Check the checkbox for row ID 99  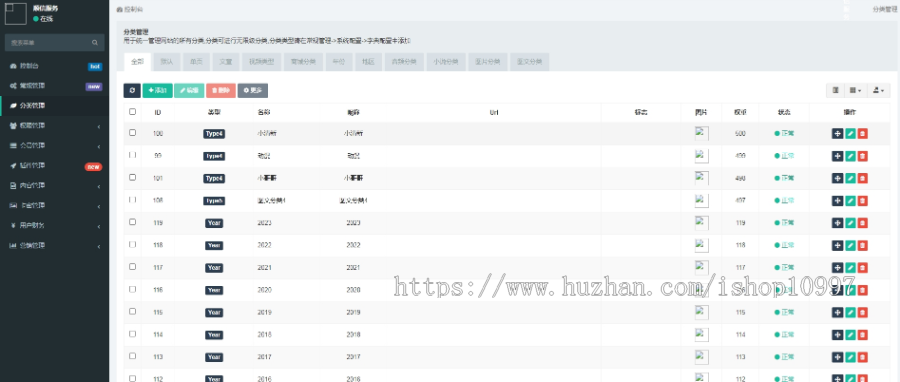coord(133,155)
